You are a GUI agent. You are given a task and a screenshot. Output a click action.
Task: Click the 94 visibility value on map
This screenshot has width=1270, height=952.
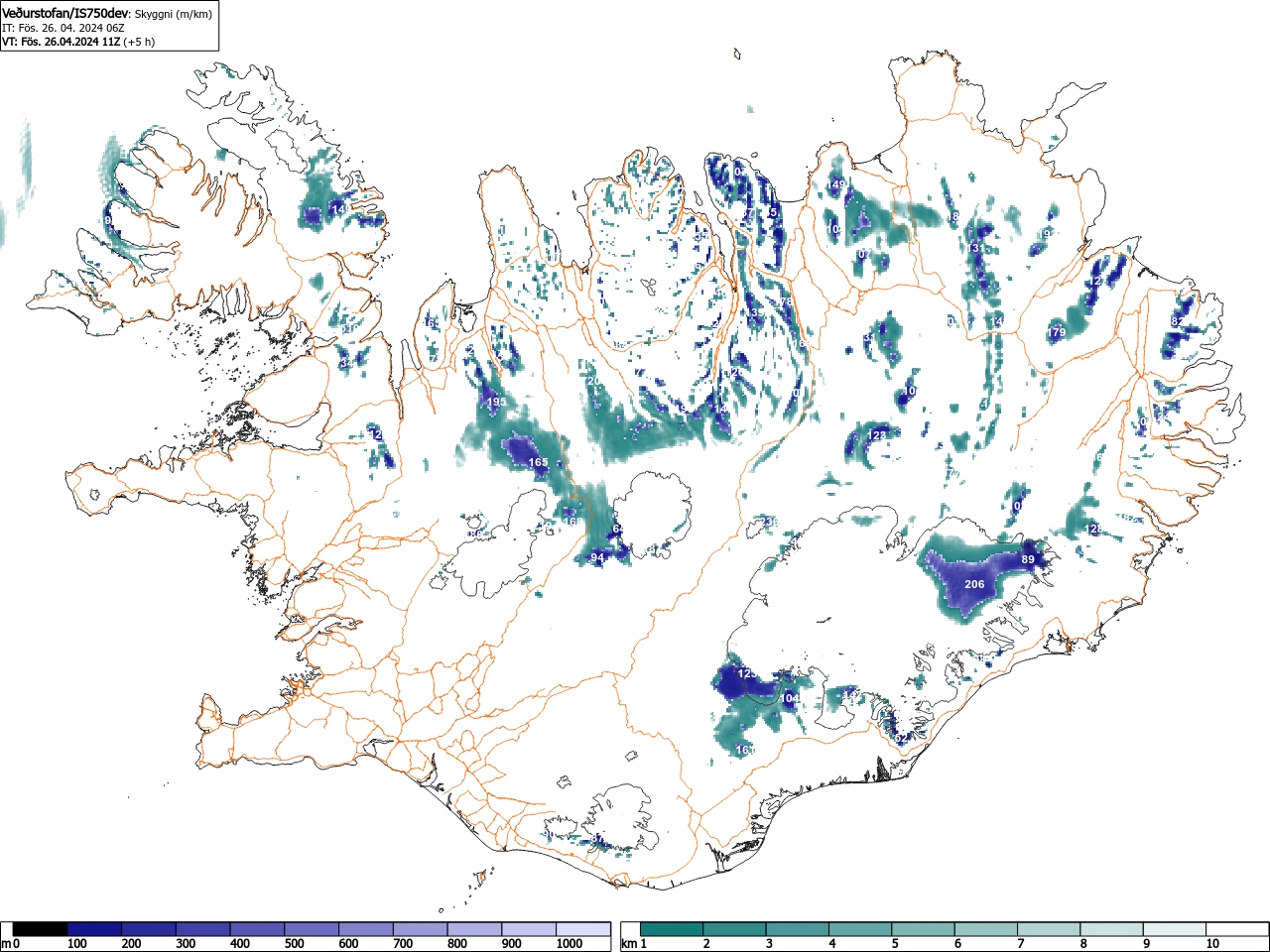point(597,559)
